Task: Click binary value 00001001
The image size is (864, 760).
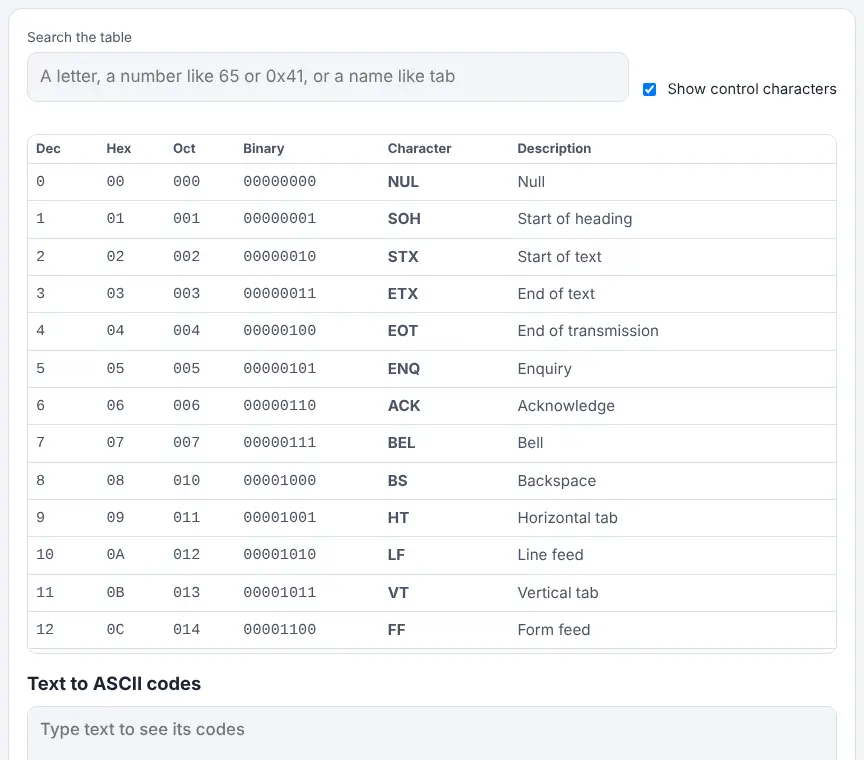Action: pos(279,517)
